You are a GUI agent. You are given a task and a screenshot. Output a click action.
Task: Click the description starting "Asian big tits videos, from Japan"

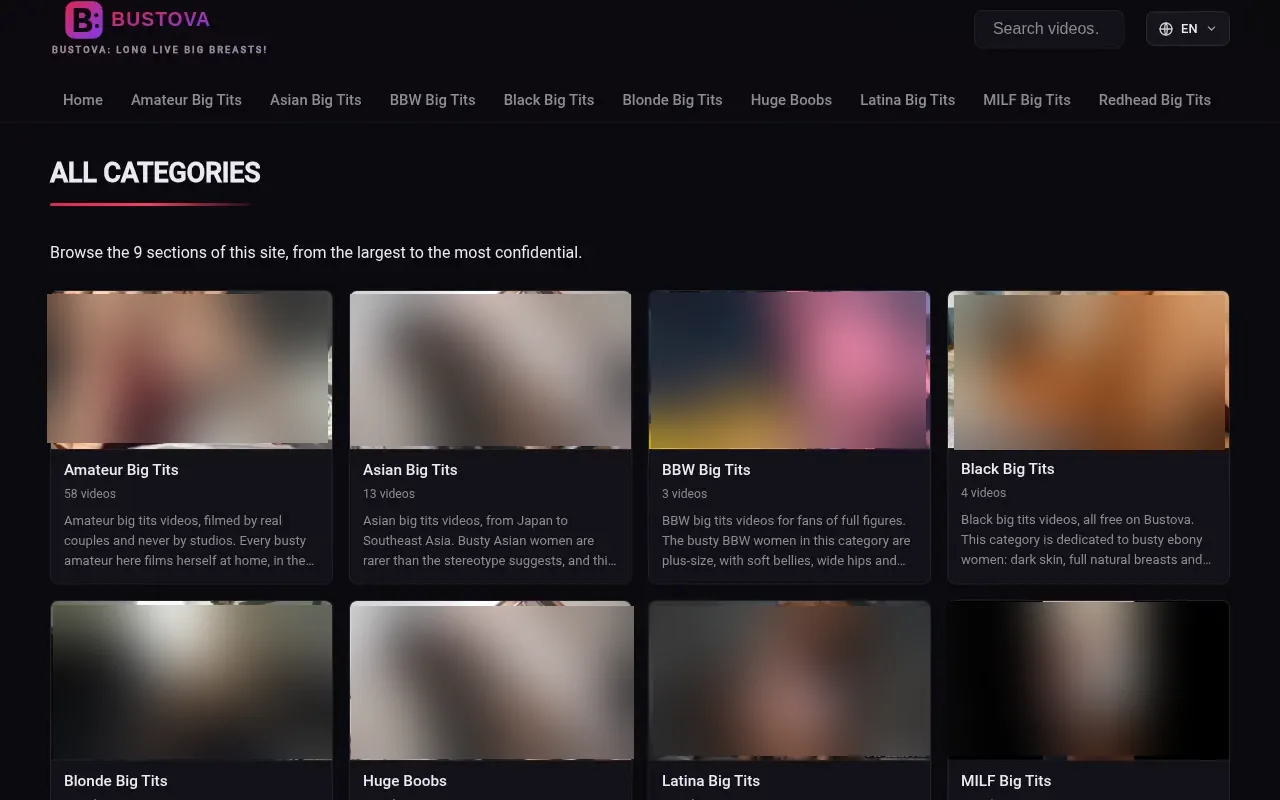(x=490, y=541)
